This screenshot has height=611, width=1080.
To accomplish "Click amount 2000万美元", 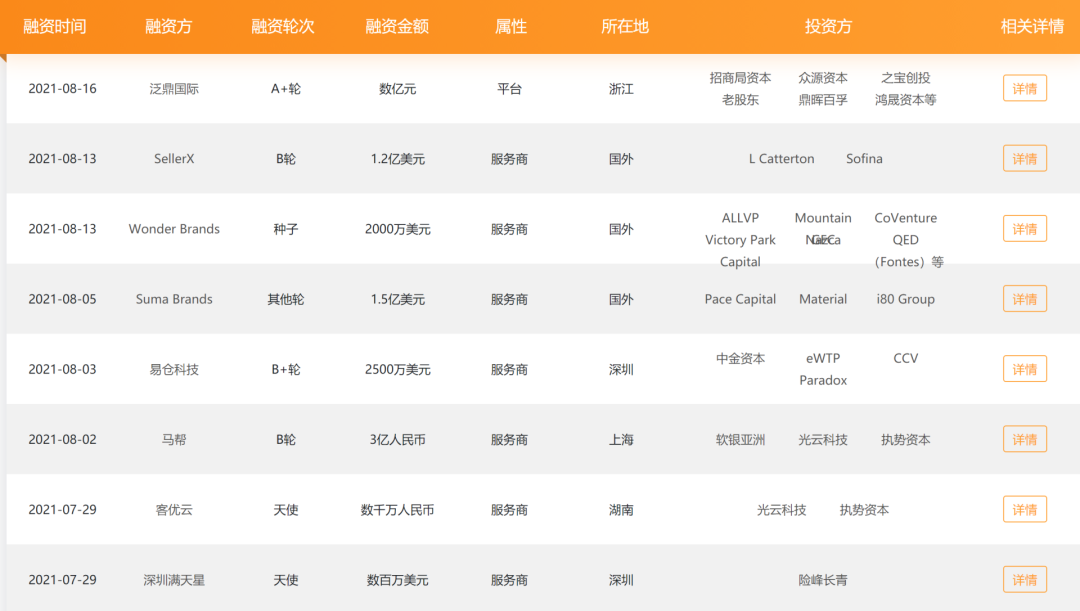I will (397, 229).
